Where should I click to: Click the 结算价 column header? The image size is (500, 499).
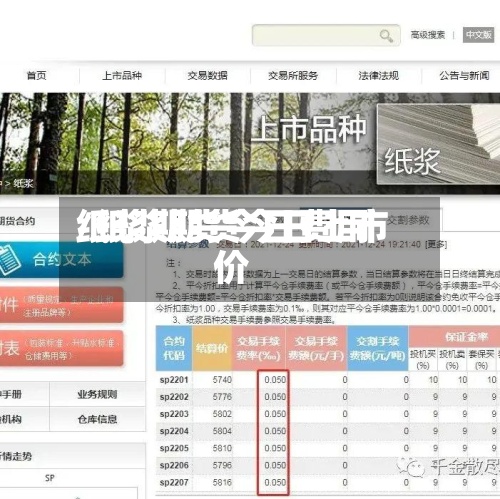[x=212, y=348]
